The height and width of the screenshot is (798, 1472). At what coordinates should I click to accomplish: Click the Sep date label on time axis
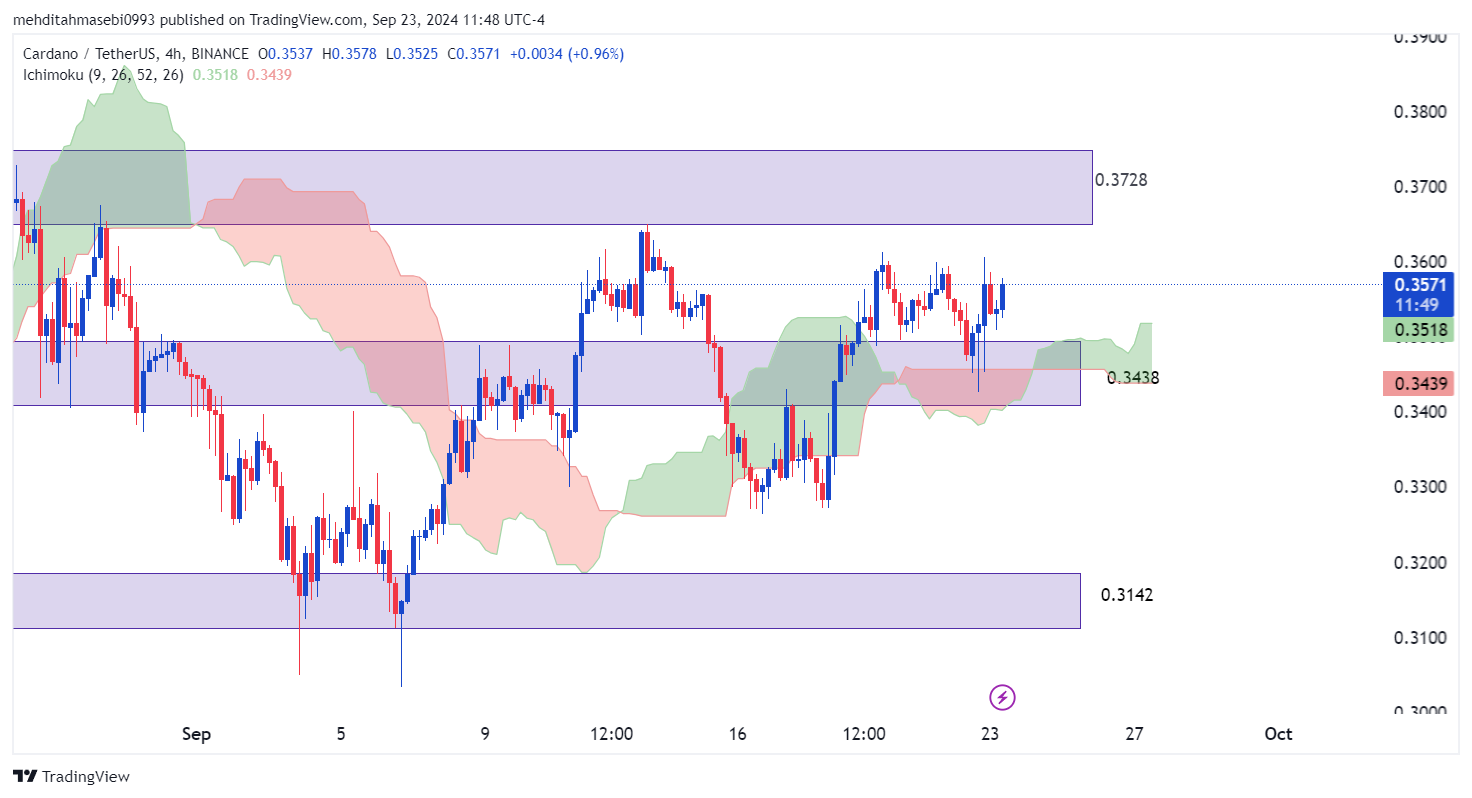[197, 734]
